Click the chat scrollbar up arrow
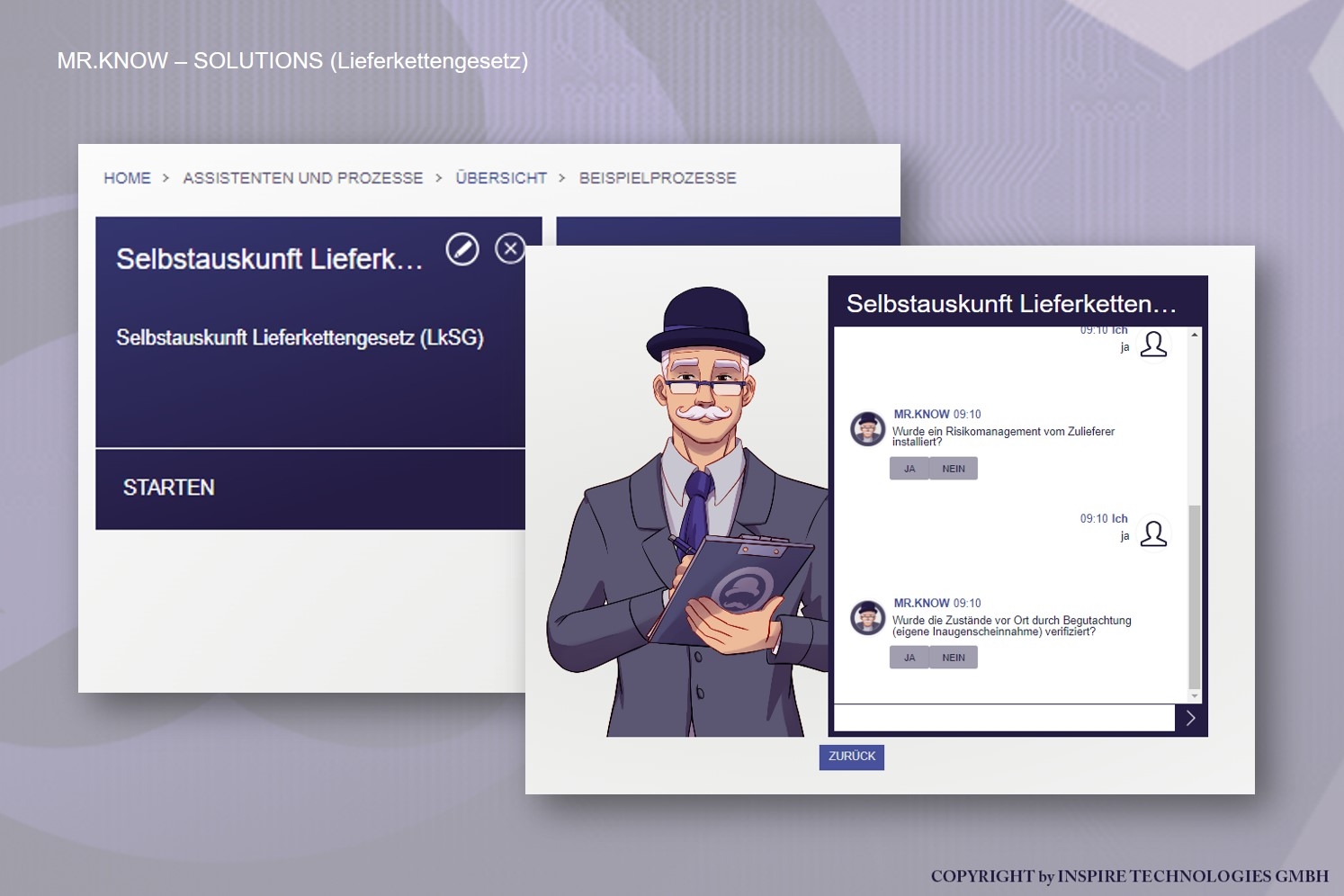This screenshot has width=1344, height=896. tap(1195, 335)
